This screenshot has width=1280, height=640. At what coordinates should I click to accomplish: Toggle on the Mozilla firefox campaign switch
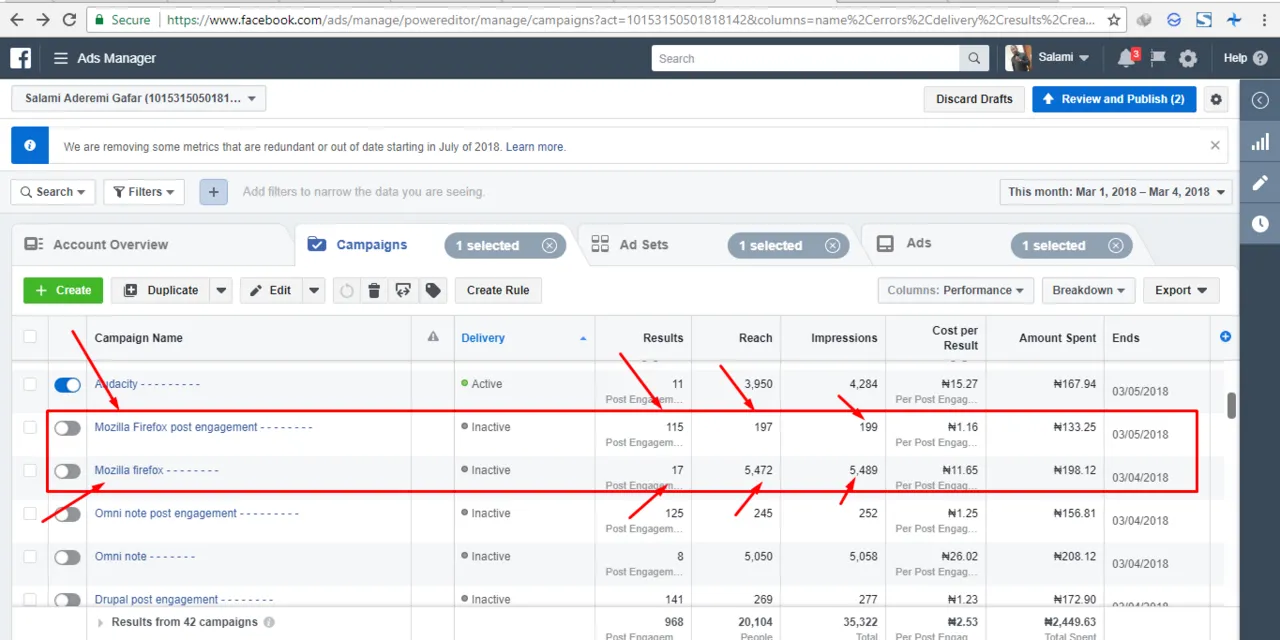pyautogui.click(x=67, y=471)
